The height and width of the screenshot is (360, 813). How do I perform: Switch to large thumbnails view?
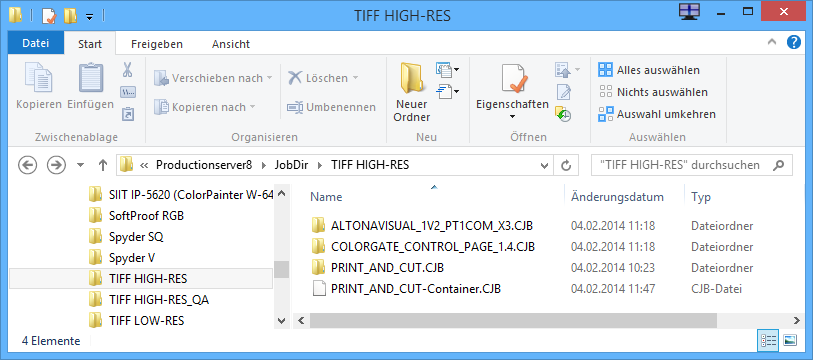(790, 340)
